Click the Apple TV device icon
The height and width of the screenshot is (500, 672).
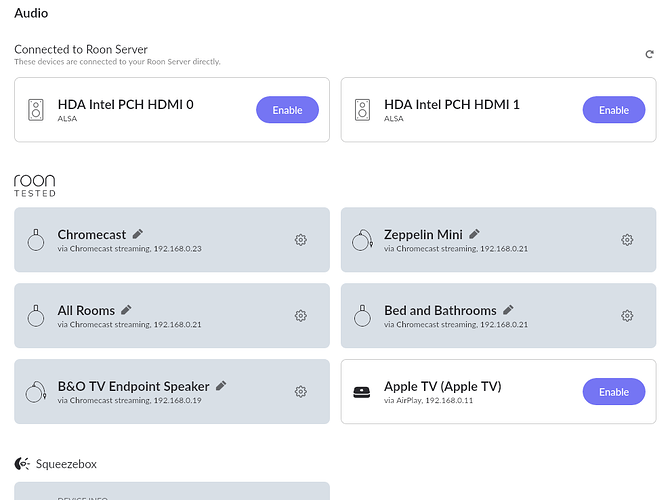[363, 392]
